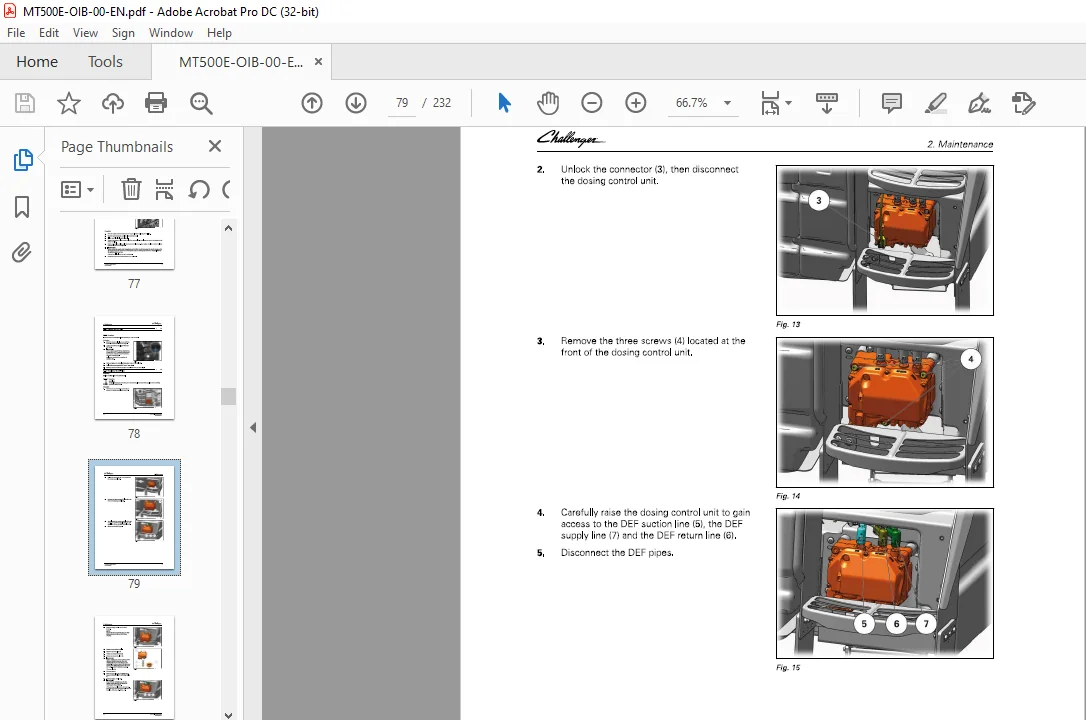Go to next page arrow
The width and height of the screenshot is (1086, 720).
click(356, 103)
